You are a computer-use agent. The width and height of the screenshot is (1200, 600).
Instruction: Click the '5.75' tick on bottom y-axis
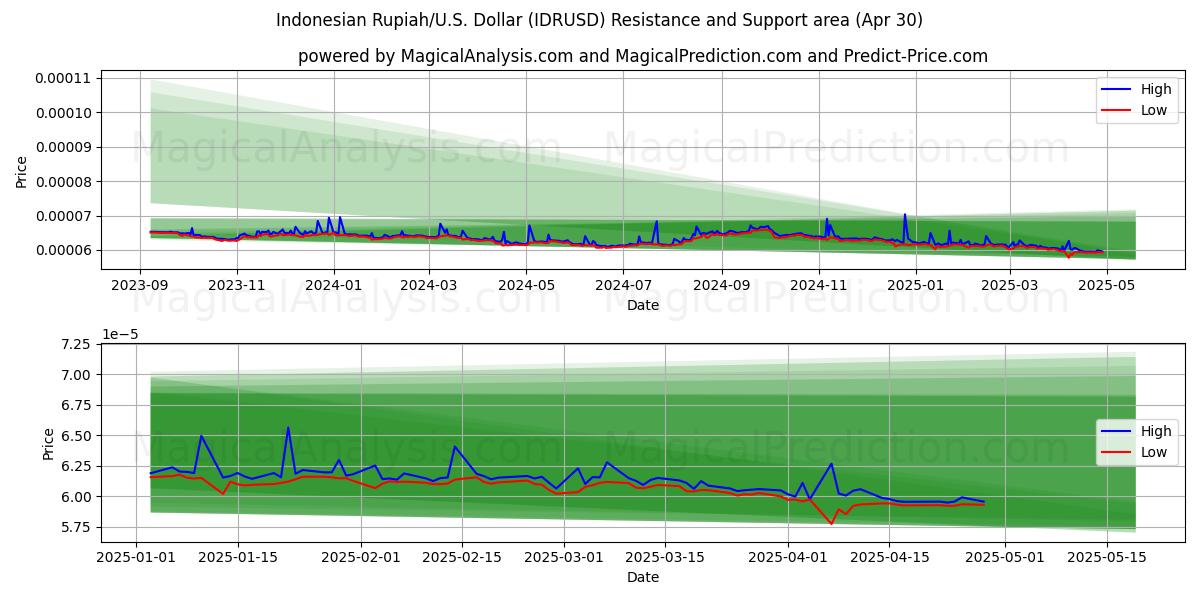click(x=76, y=528)
